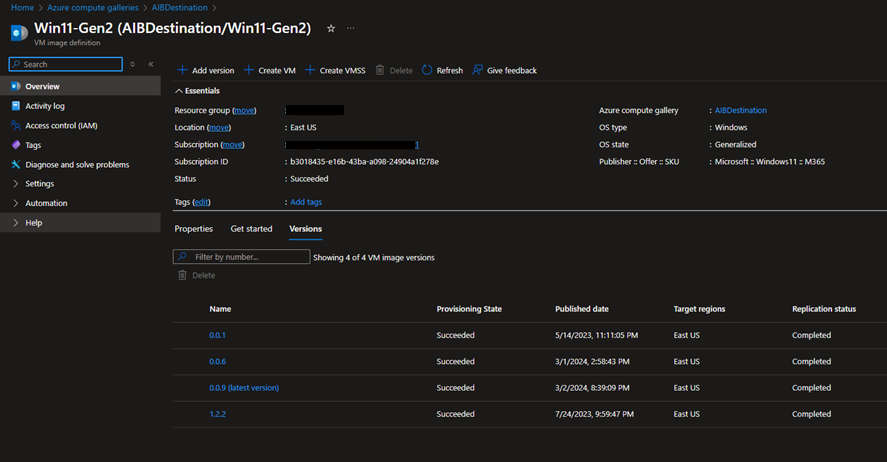The width and height of the screenshot is (887, 462).
Task: Open image version 0.0.1
Action: pyautogui.click(x=217, y=335)
